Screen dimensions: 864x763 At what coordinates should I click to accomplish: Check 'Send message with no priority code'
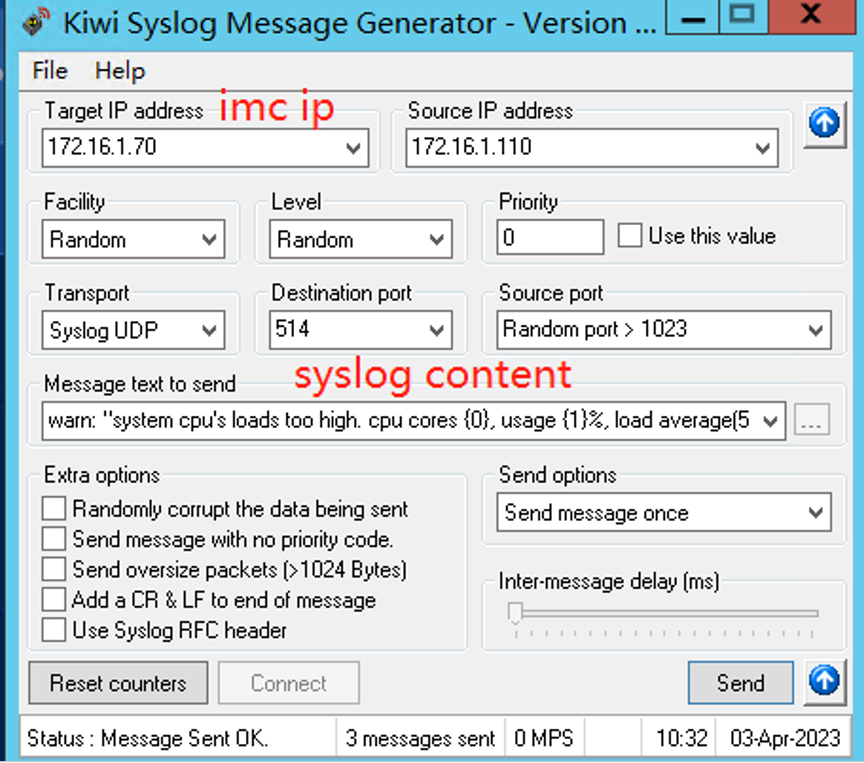click(54, 539)
